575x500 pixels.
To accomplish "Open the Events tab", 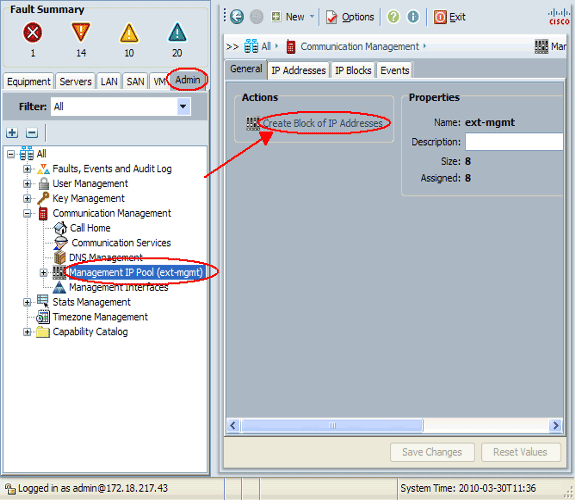I will point(395,70).
